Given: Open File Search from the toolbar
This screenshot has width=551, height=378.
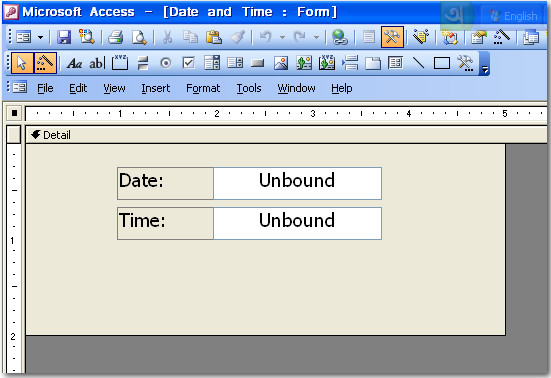Looking at the screenshot, I should (x=86, y=37).
